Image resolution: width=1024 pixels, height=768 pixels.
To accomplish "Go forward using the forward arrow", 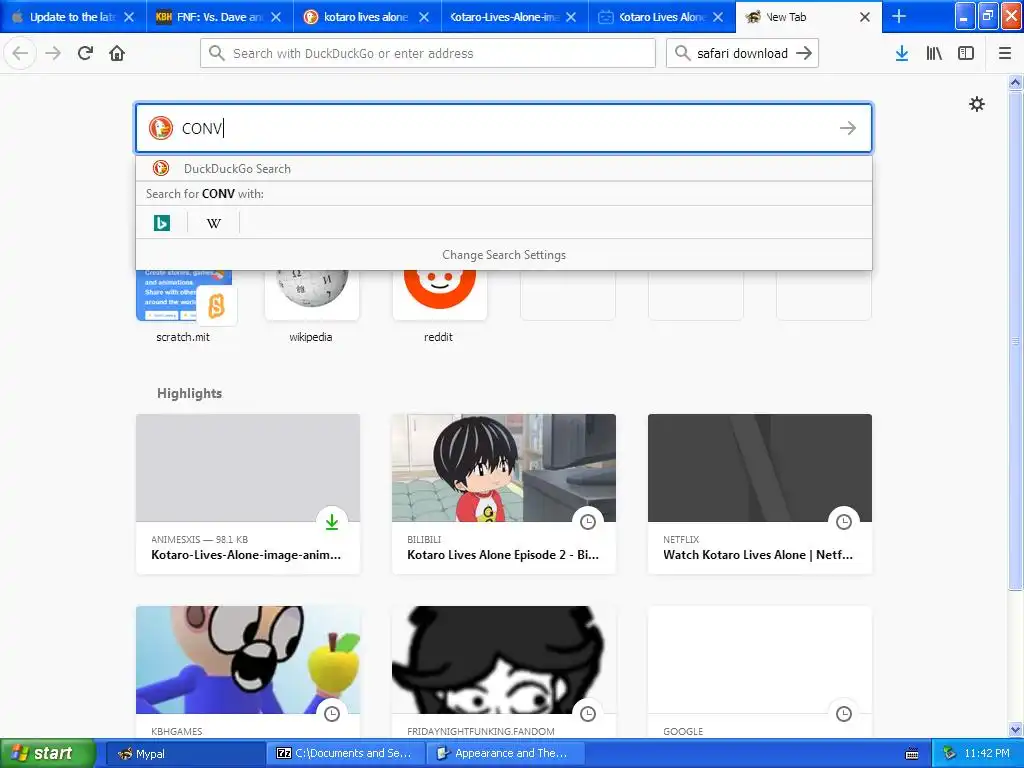I will (x=53, y=53).
